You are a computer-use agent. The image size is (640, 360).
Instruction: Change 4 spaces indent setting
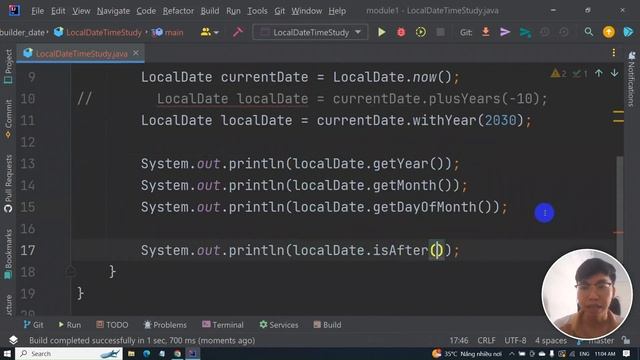pyautogui.click(x=551, y=340)
